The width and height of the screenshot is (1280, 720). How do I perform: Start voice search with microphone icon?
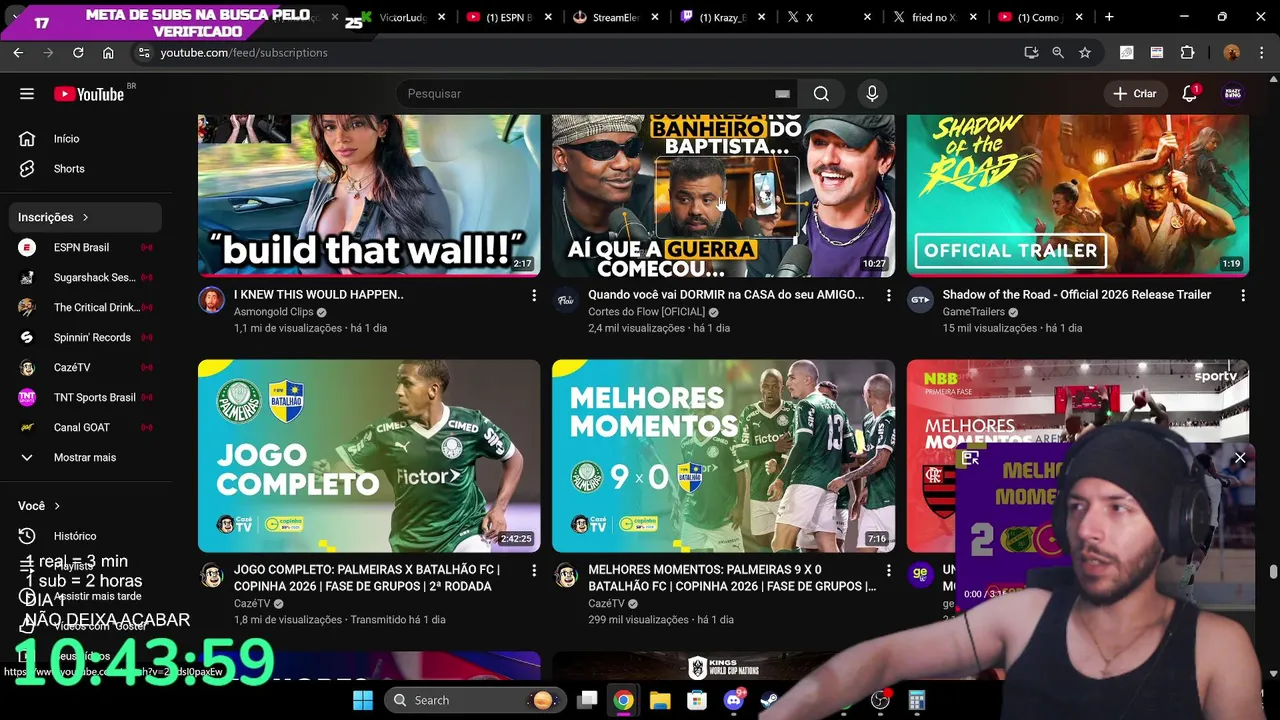[872, 94]
